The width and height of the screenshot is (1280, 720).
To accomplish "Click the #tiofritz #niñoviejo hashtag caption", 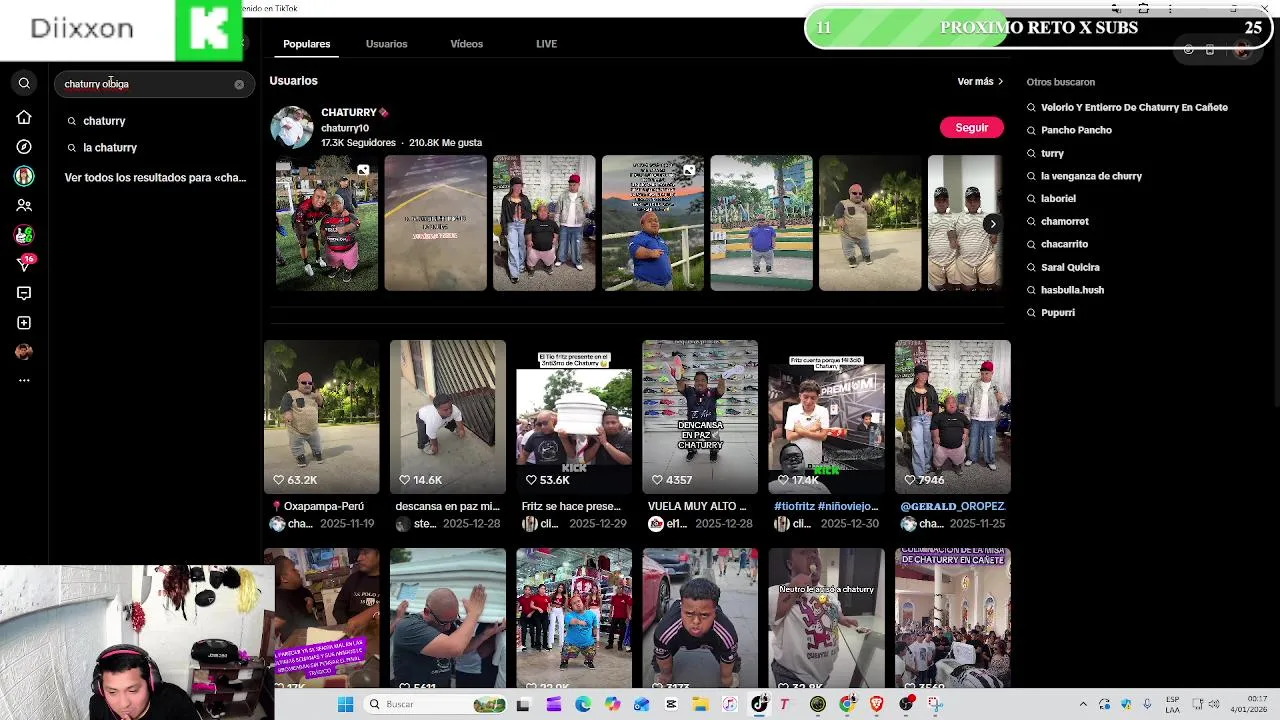I will tap(826, 506).
